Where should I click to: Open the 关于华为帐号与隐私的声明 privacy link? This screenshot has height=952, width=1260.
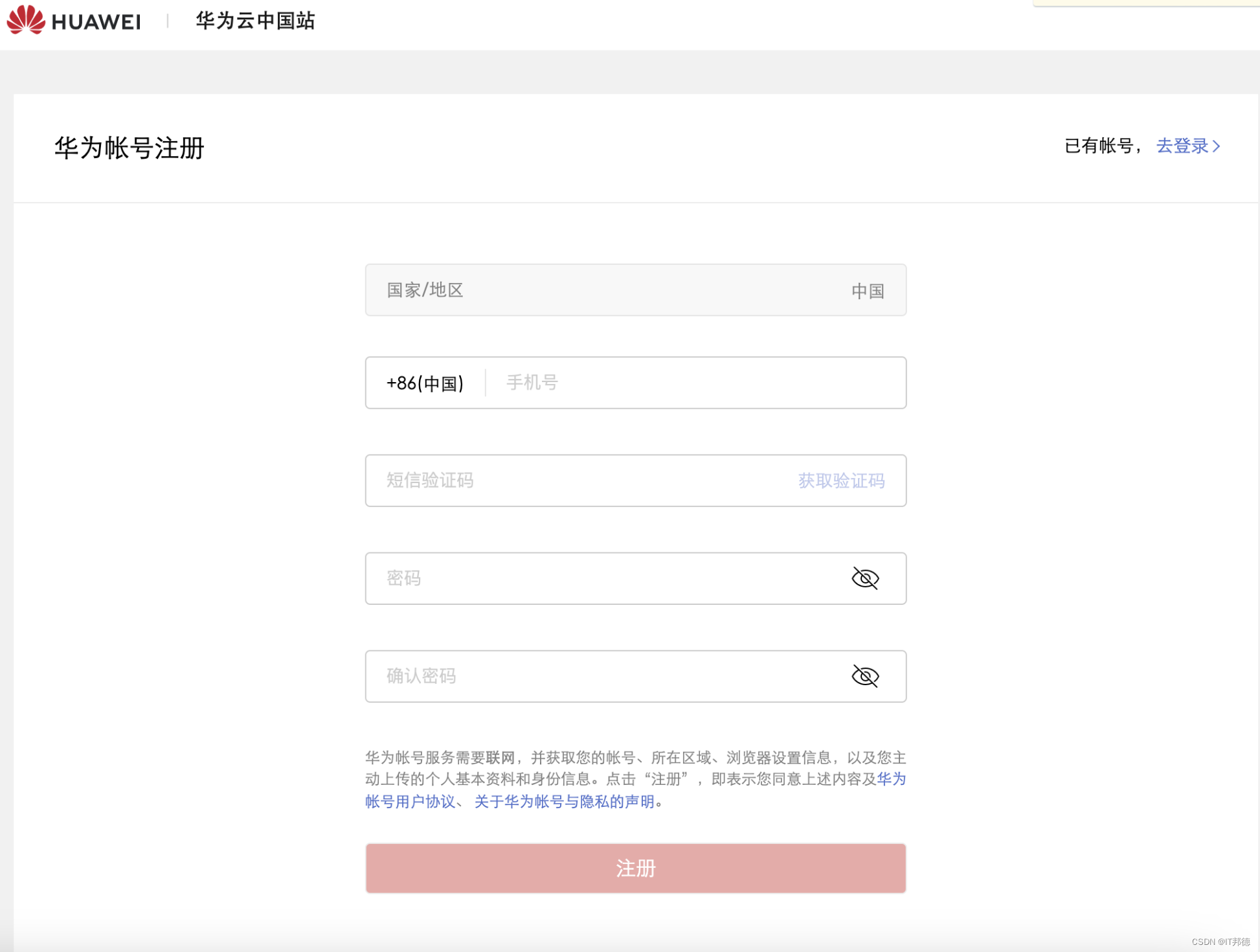tap(564, 801)
